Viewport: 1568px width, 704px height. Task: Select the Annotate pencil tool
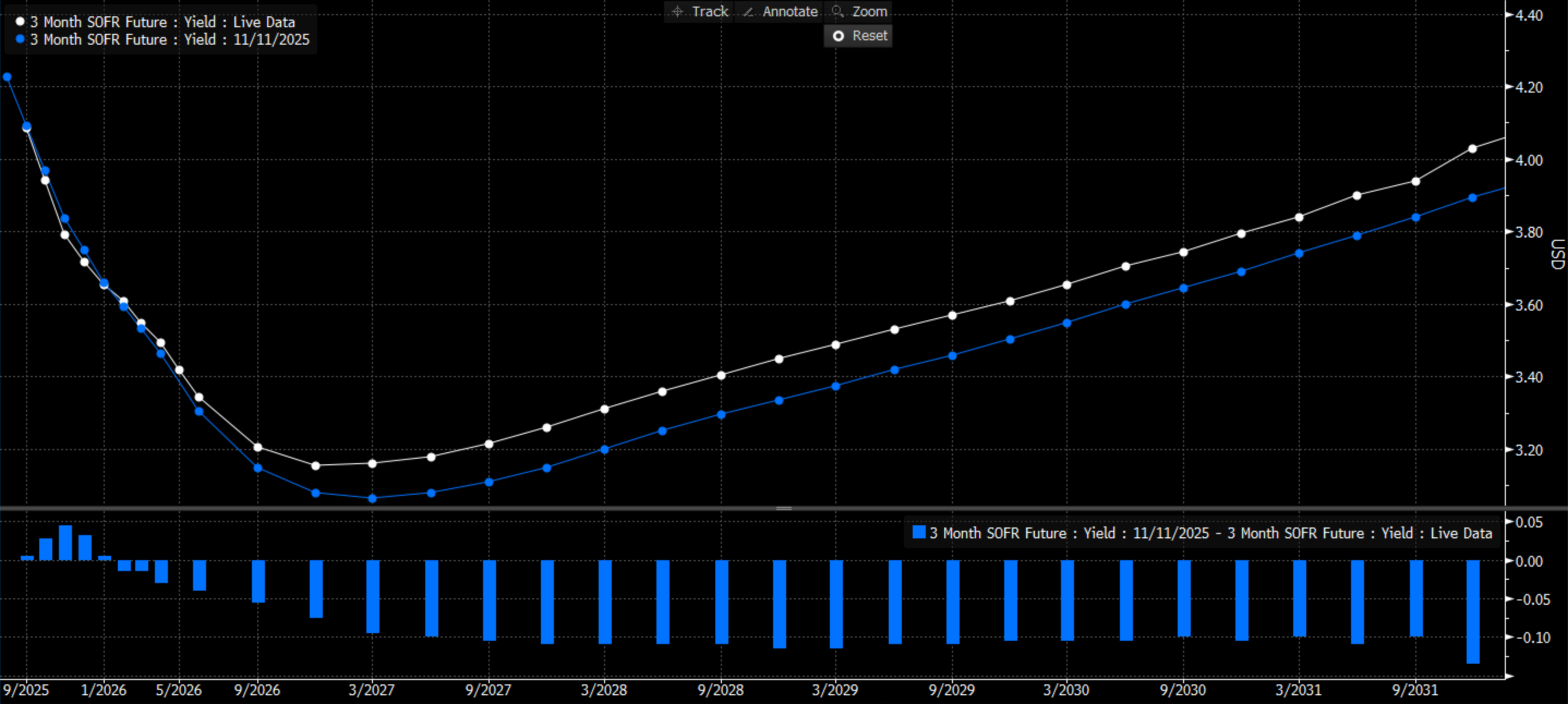[x=780, y=11]
